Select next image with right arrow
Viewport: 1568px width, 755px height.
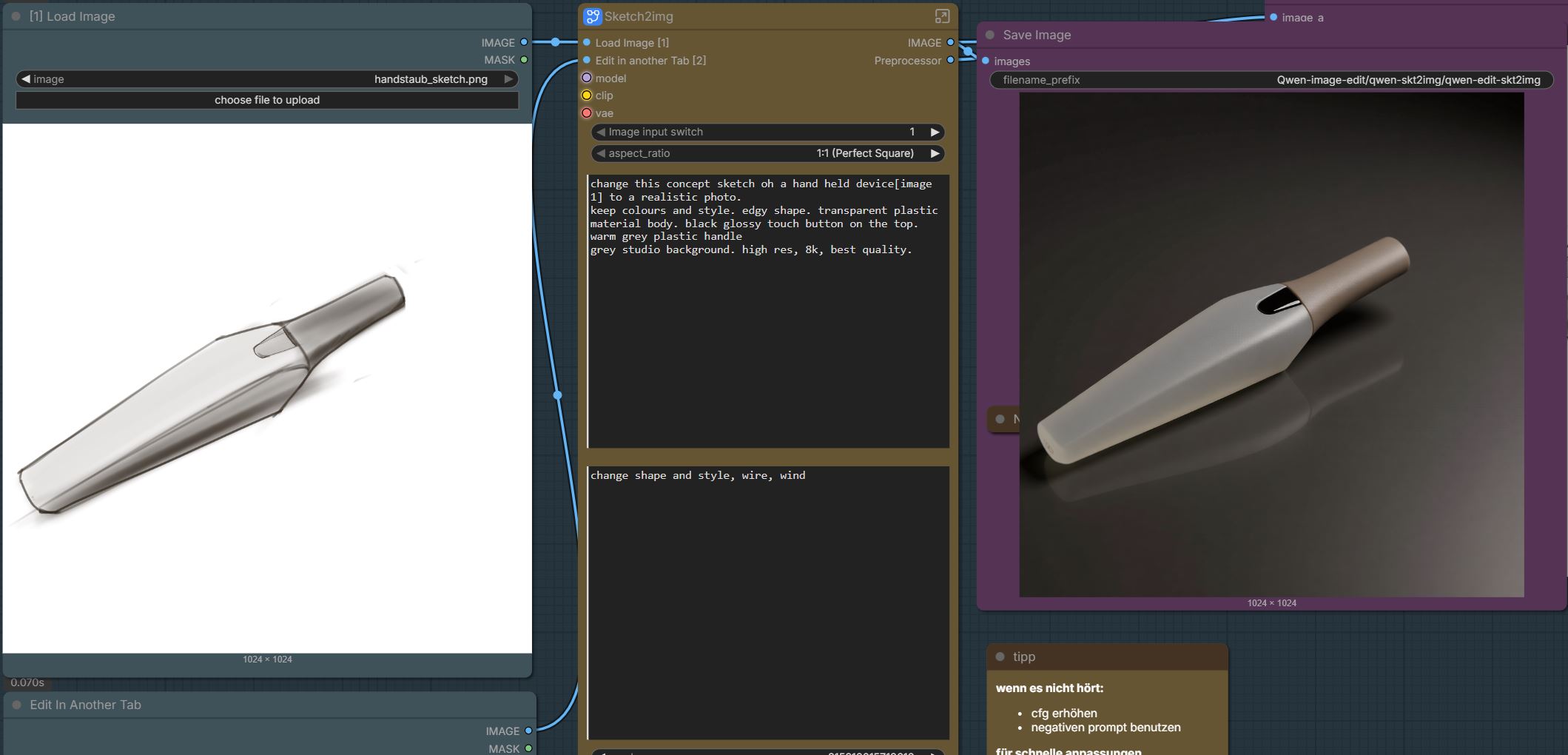point(508,79)
